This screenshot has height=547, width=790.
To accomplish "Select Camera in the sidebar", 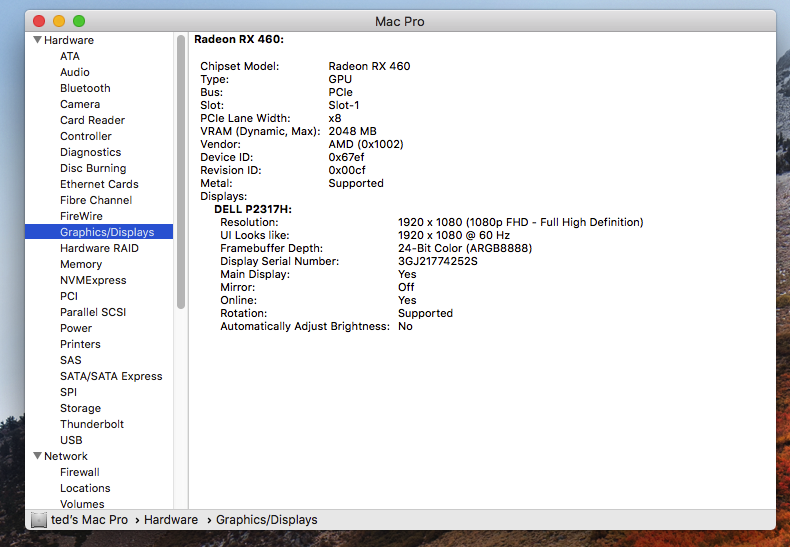I will click(80, 104).
